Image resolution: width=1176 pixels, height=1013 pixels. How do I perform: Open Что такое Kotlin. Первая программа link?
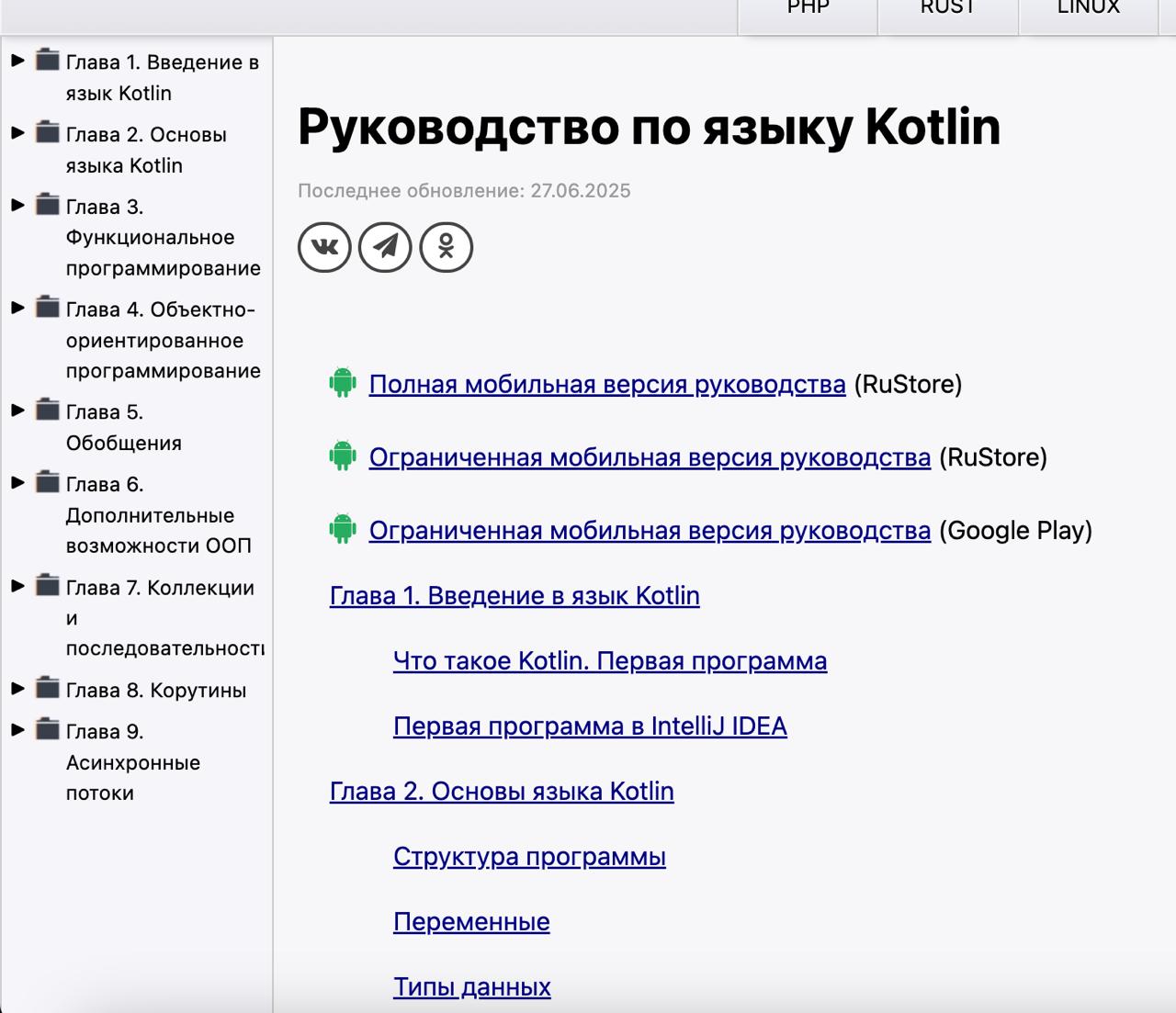click(609, 660)
